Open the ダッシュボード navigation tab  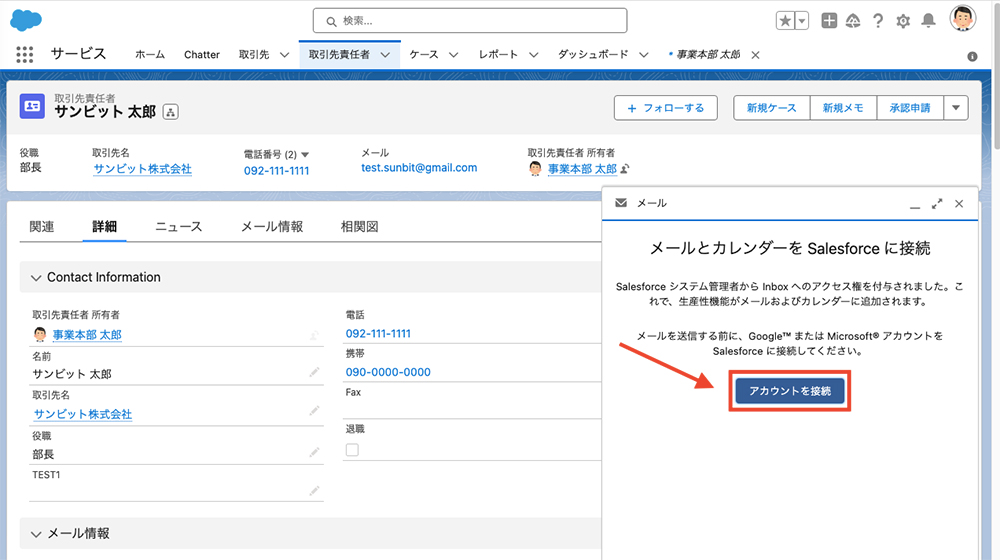(x=593, y=55)
